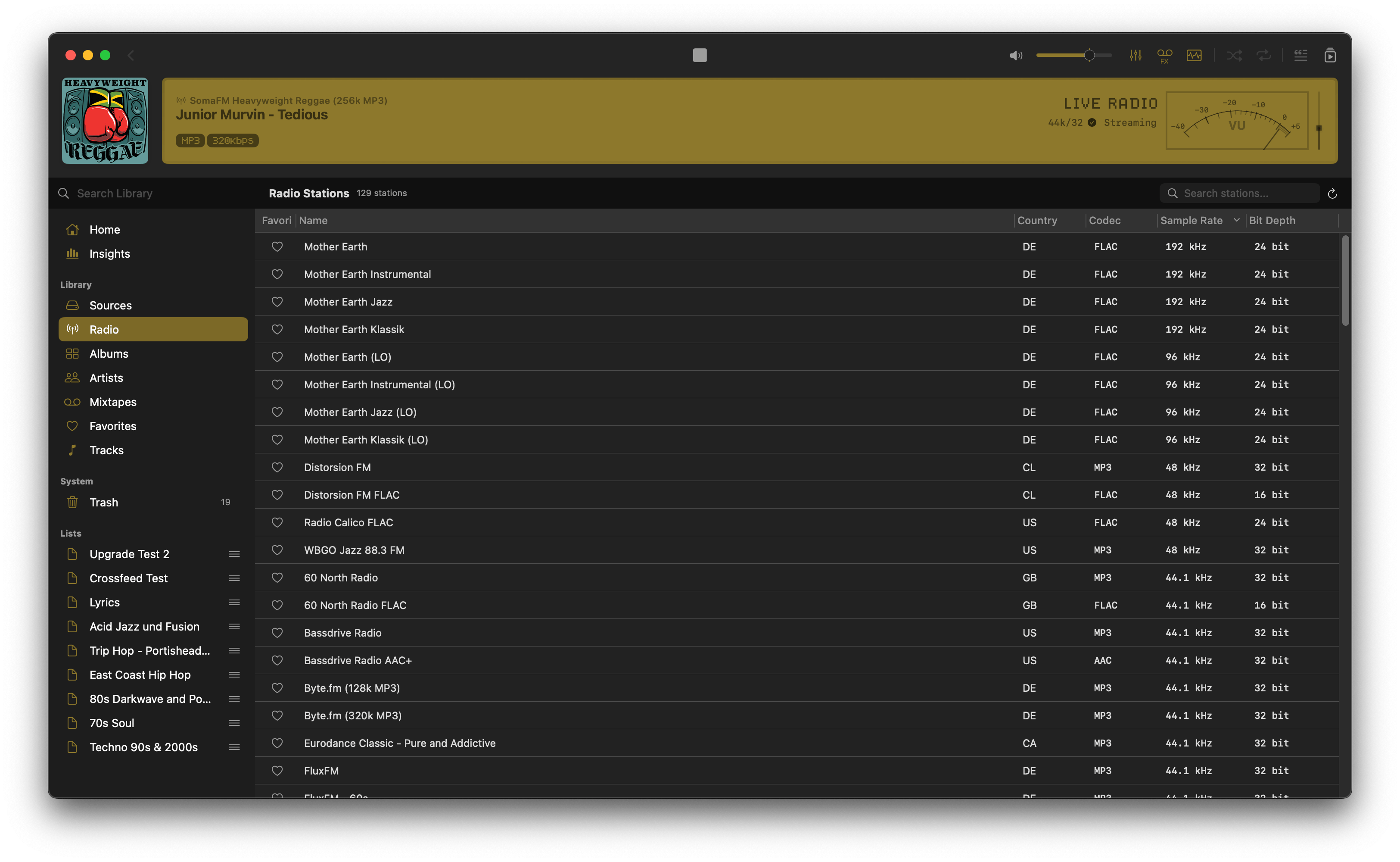Click the tape FX effects icon

coord(1164,55)
